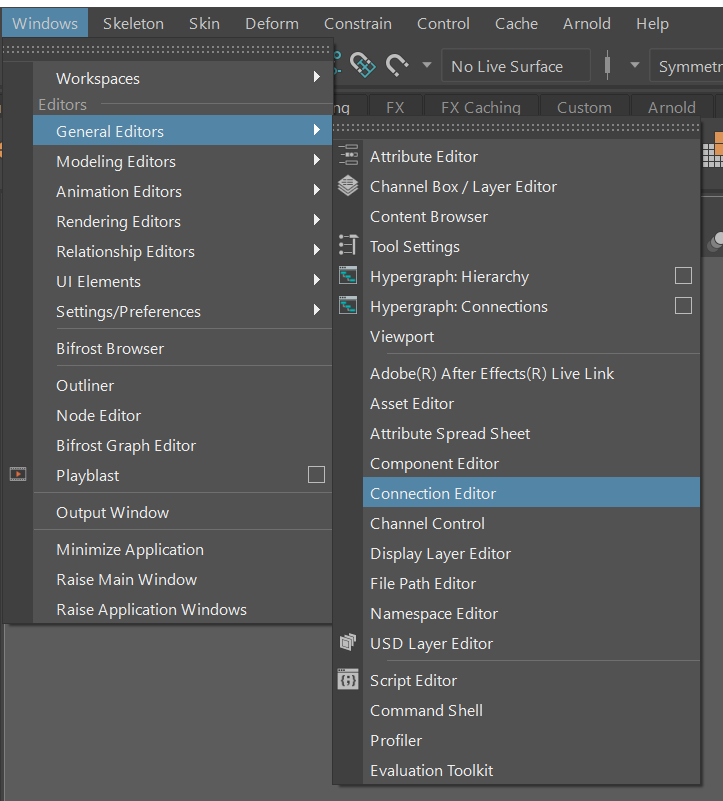Click the No Live Surface field
Viewport: 723px width, 801px height.
(x=513, y=66)
